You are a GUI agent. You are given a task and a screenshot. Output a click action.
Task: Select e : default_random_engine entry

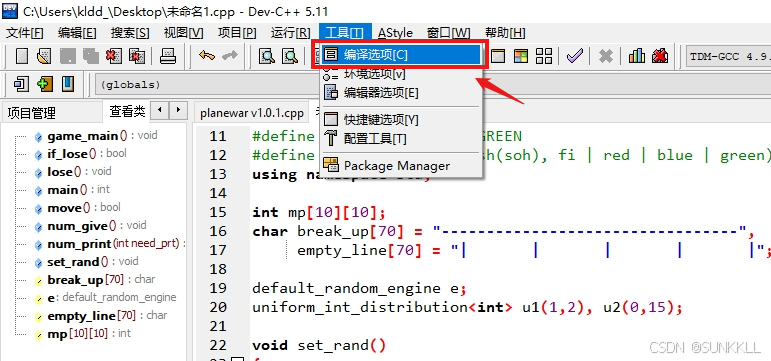click(105, 298)
